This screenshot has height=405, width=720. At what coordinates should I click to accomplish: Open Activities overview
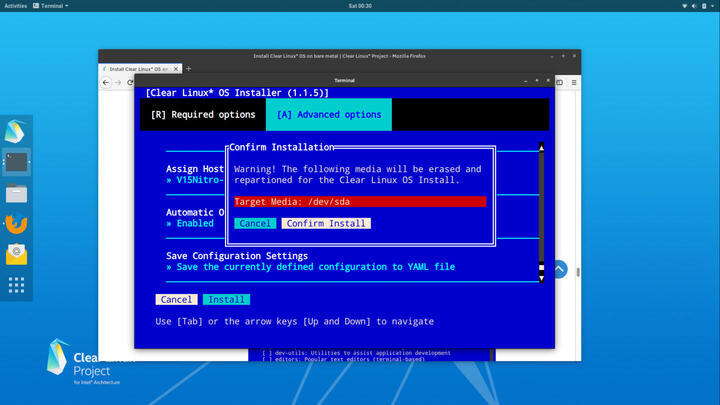click(16, 6)
